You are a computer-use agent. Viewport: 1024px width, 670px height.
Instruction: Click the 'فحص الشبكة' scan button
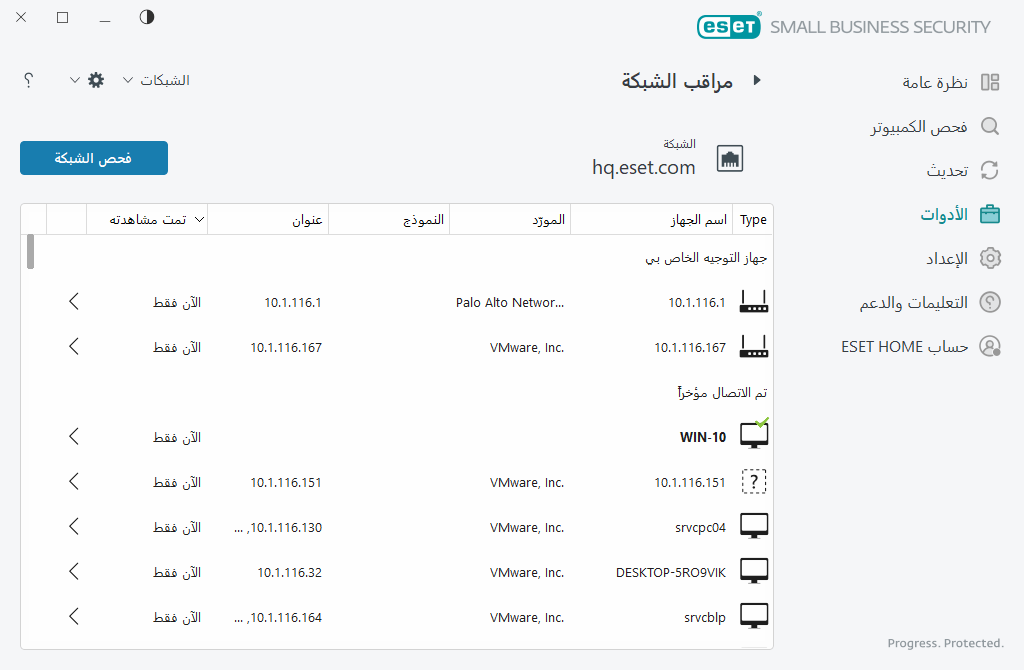tap(93, 158)
